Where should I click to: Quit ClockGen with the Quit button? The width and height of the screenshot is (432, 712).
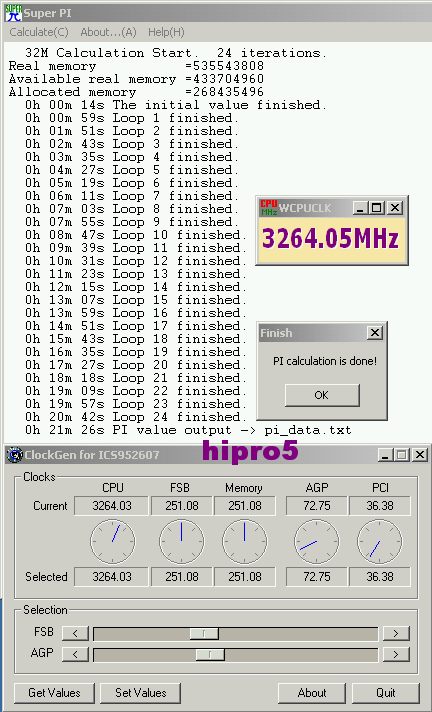click(x=386, y=693)
